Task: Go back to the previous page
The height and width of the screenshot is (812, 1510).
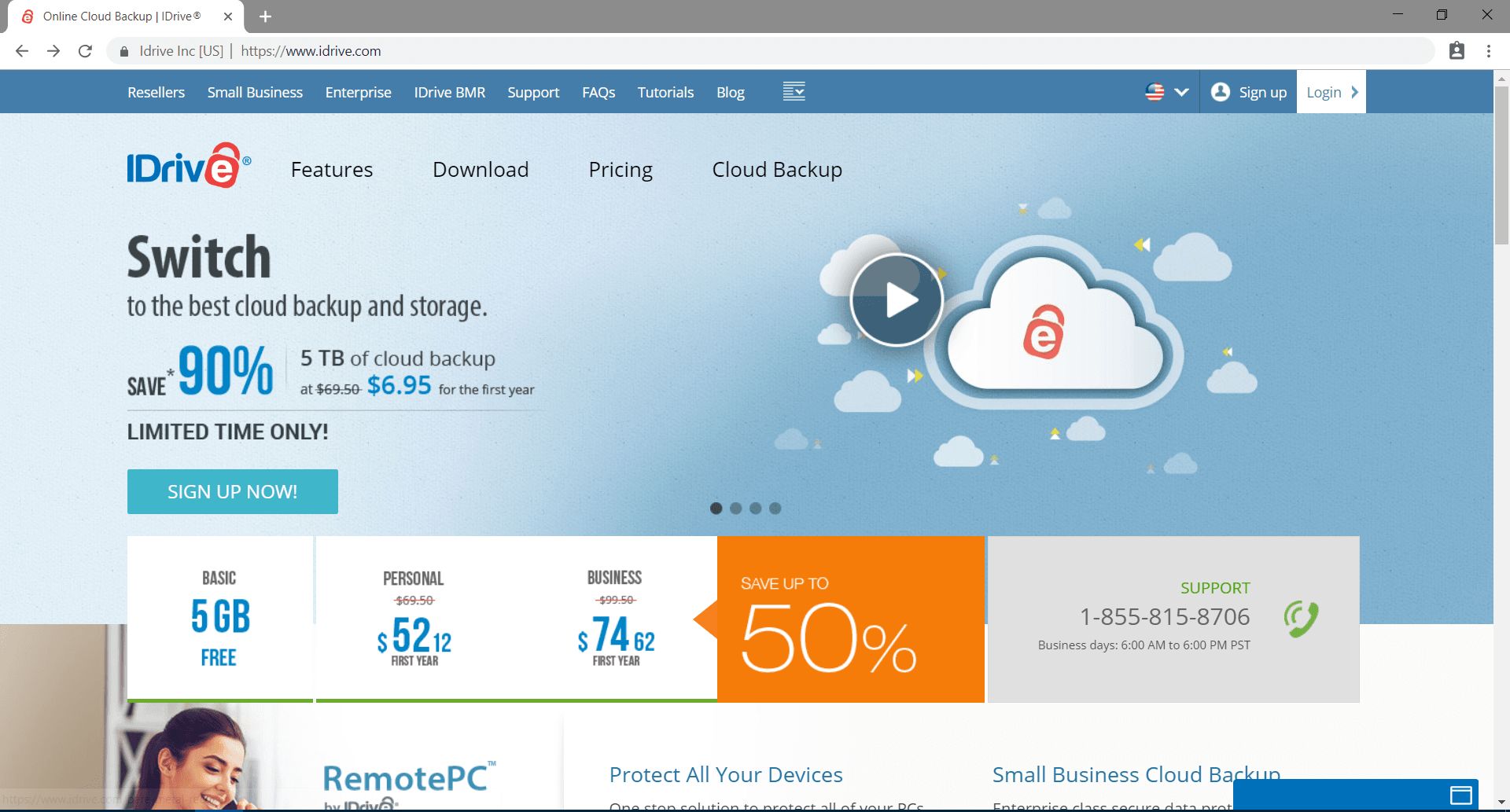Action: [x=22, y=51]
